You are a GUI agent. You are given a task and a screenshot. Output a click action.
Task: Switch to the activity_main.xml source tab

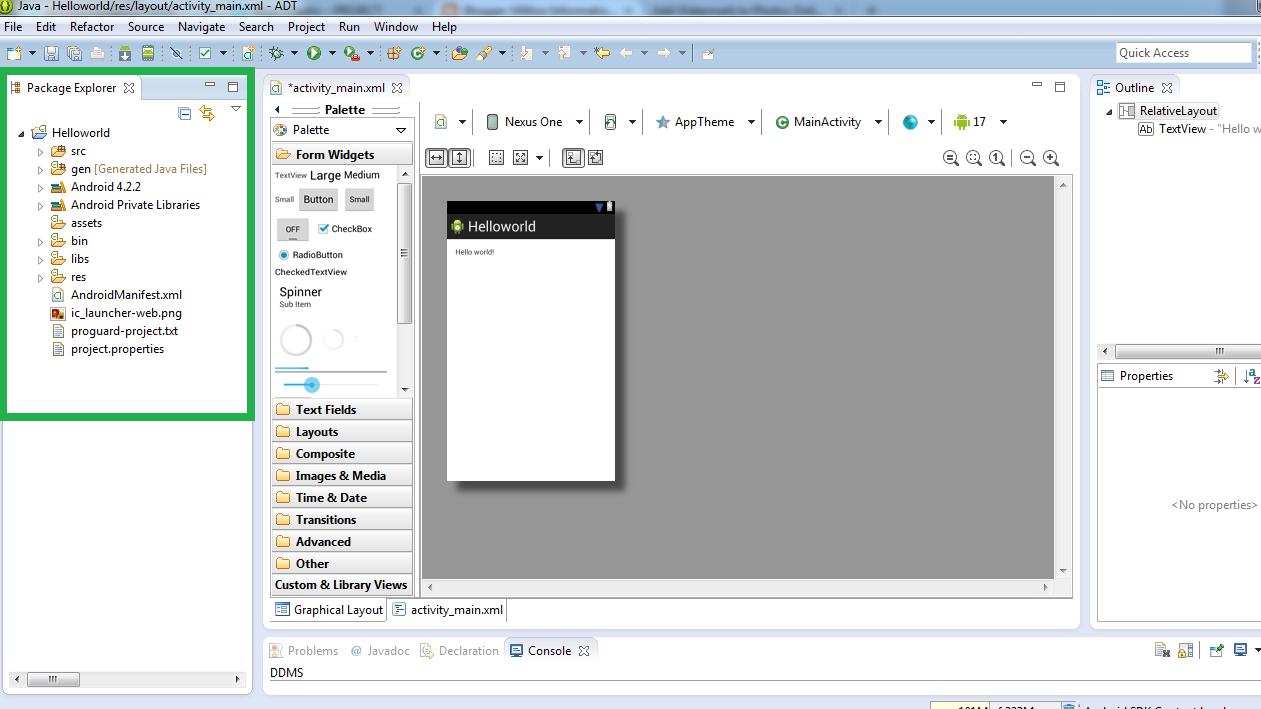point(447,609)
